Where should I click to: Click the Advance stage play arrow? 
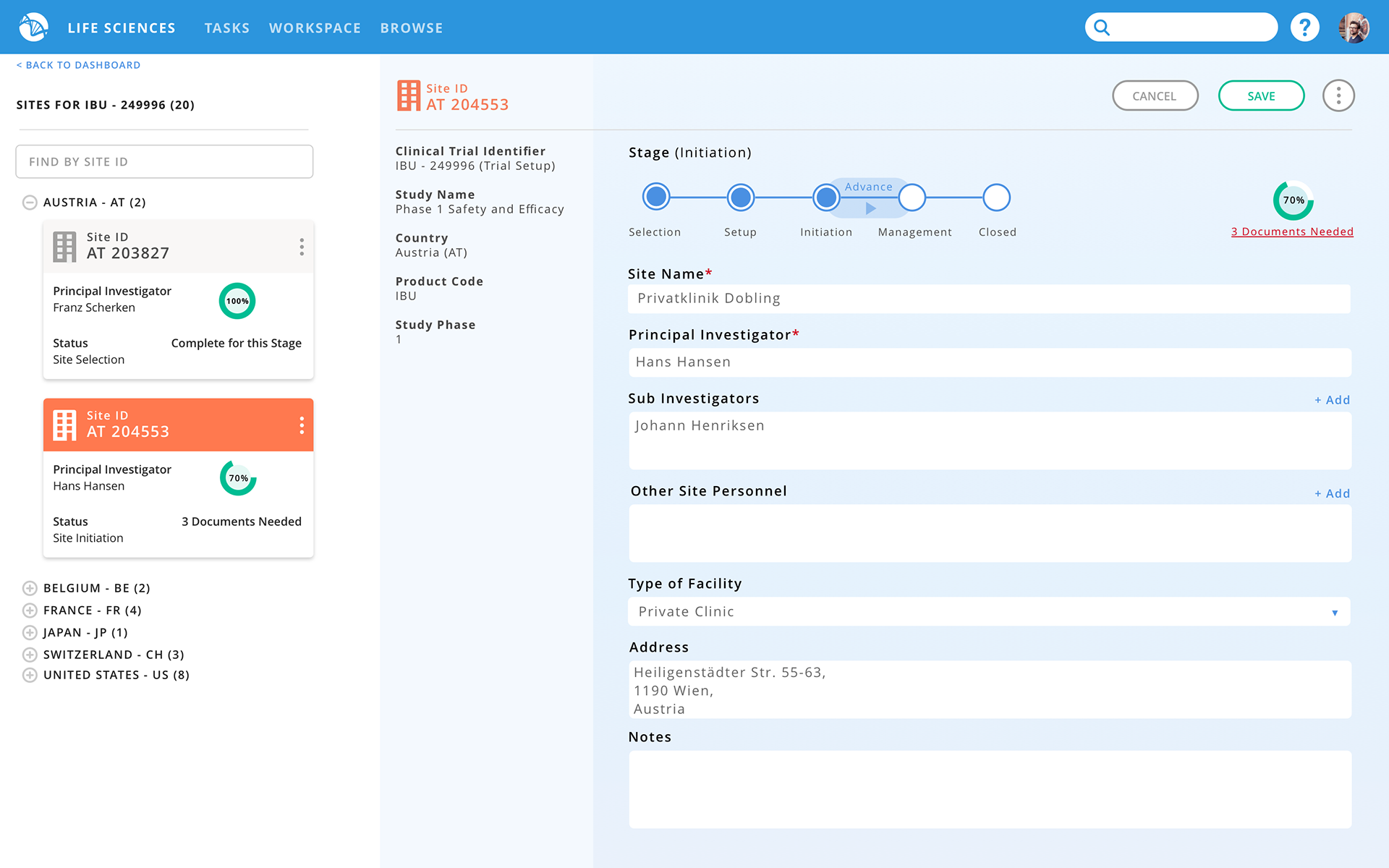870,208
